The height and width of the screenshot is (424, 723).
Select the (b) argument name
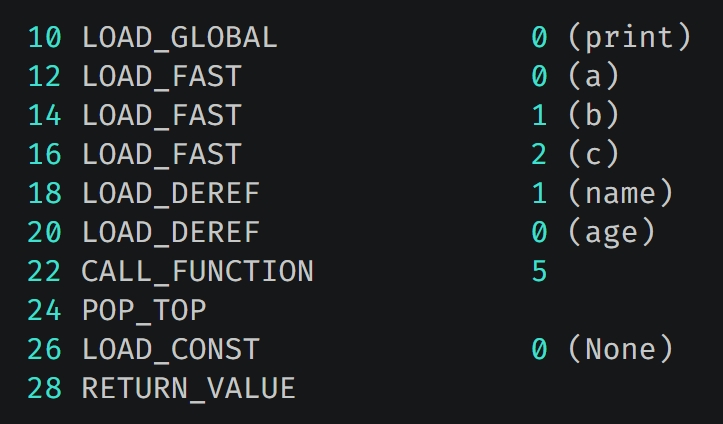(593, 114)
